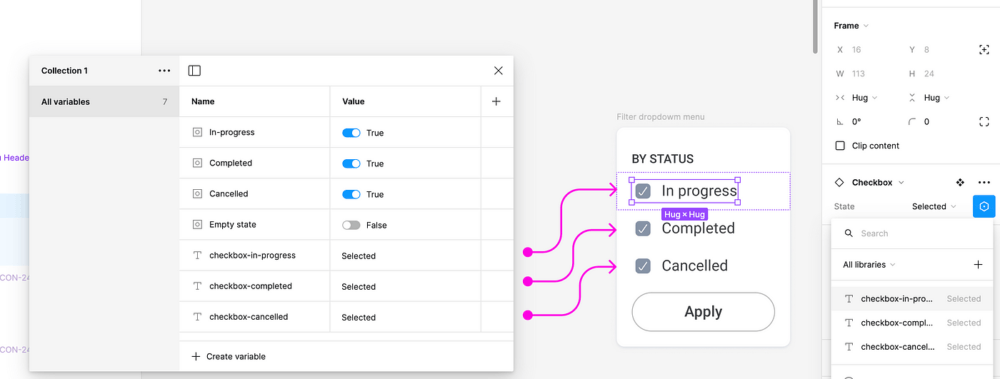Go to main component icon
The height and width of the screenshot is (379, 1000).
(960, 182)
